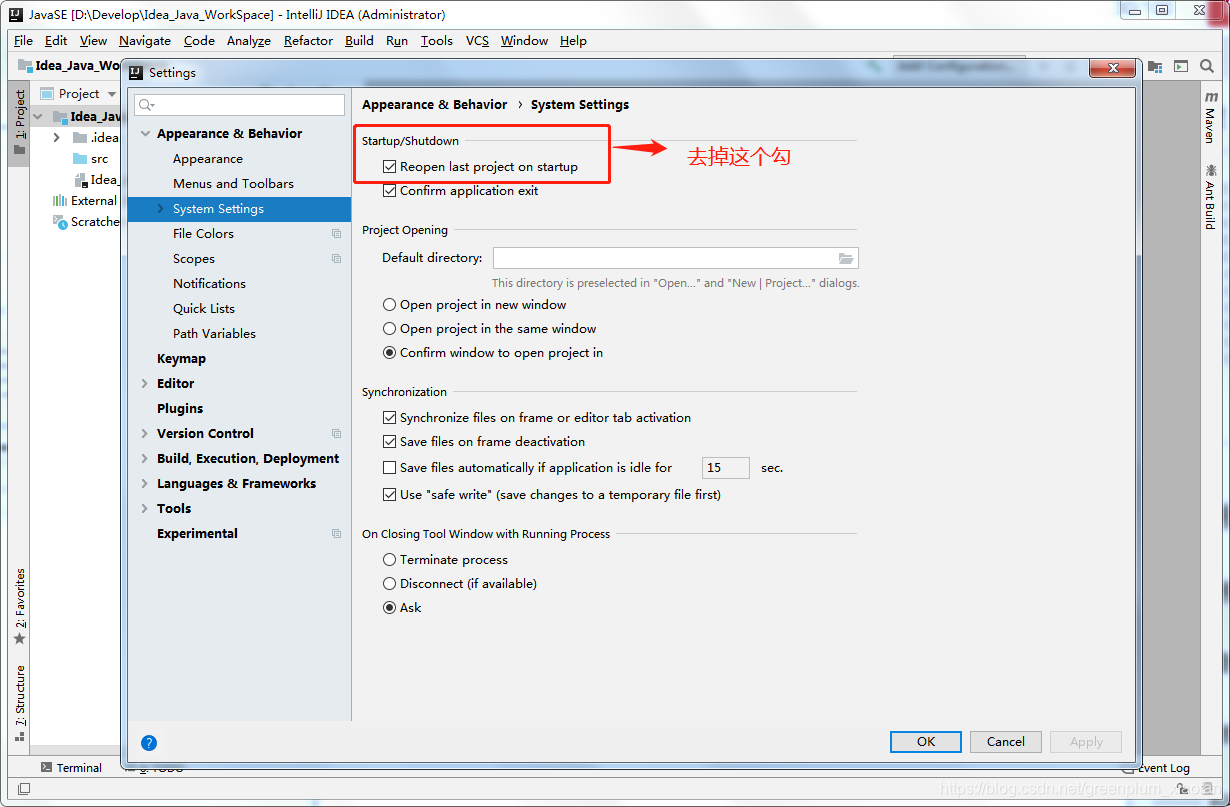Viewport: 1230px width, 807px height.
Task: Open the Refactor menu
Action: coord(308,41)
